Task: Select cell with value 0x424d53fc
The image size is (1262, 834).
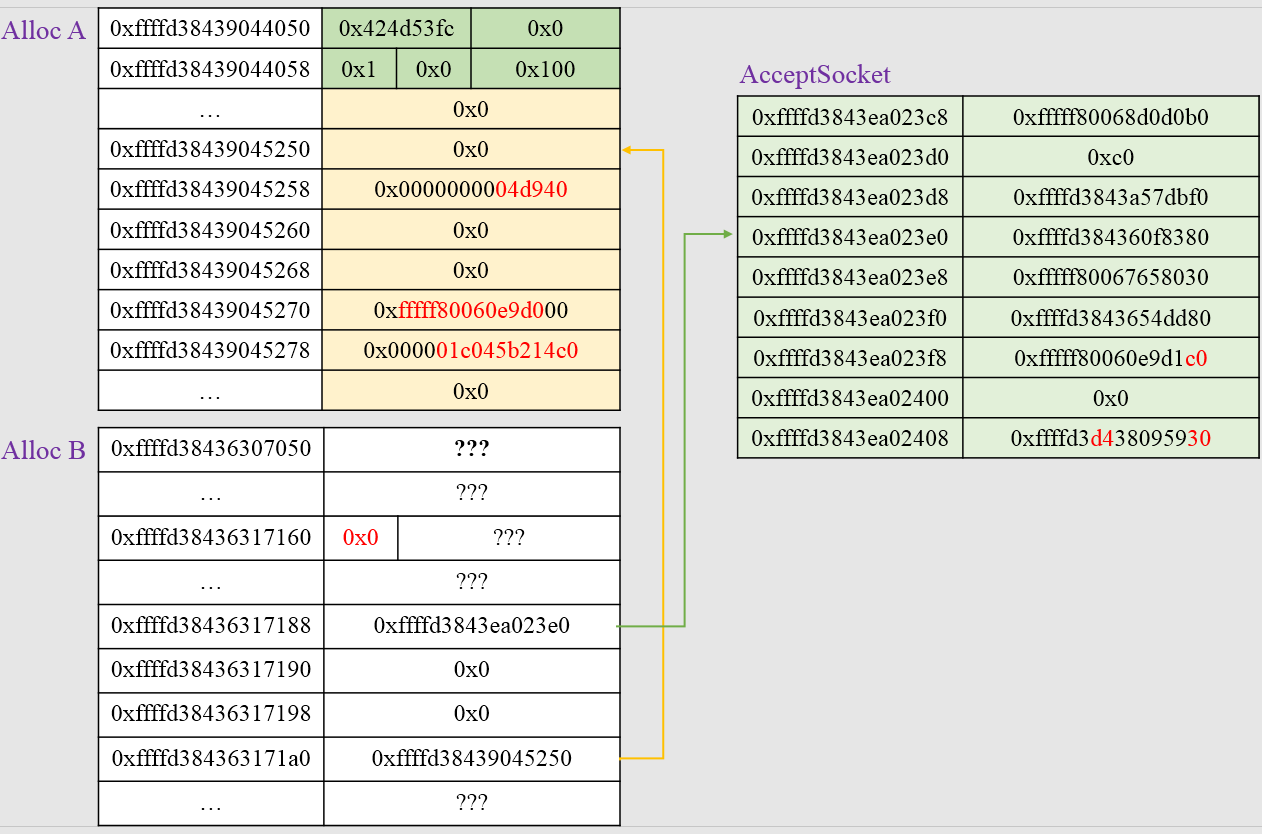Action: click(396, 29)
